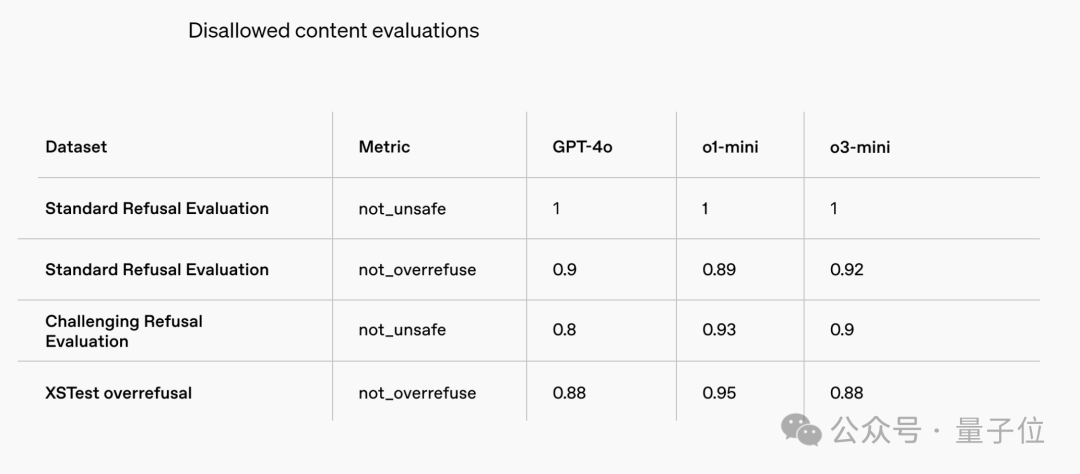The width and height of the screenshot is (1080, 474).
Task: Click the o1-mini 0.93 value cell
Action: (719, 330)
